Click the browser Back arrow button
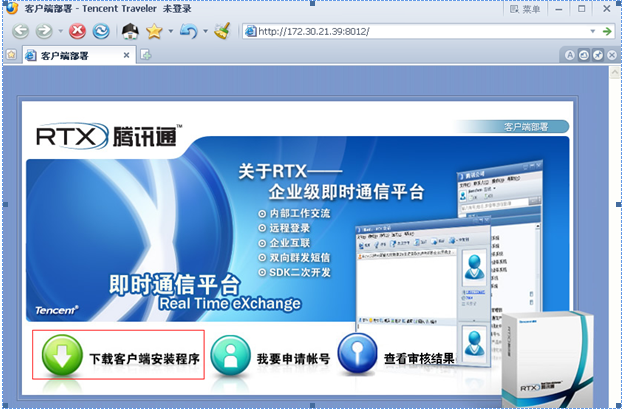Screen dimensions: 628x415 point(22,31)
